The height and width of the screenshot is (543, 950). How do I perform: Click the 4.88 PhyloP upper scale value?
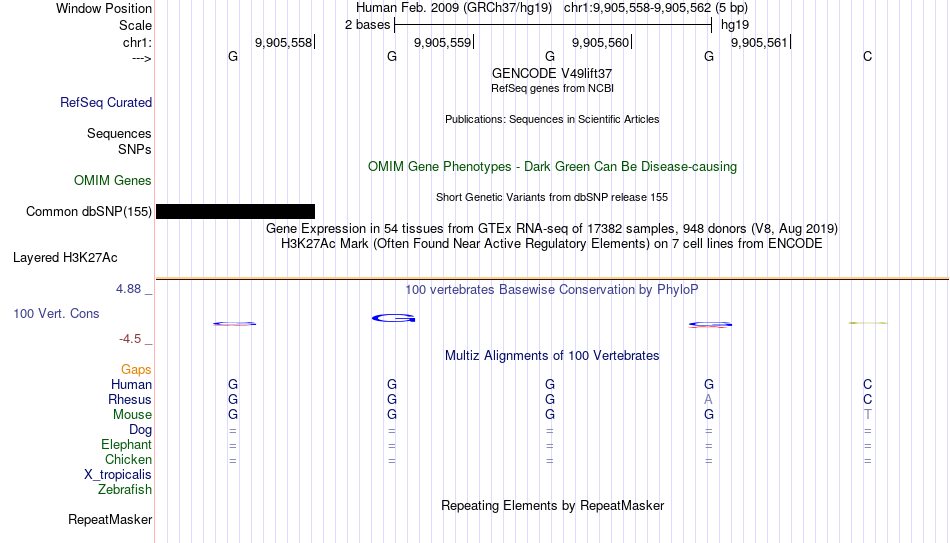(x=128, y=289)
